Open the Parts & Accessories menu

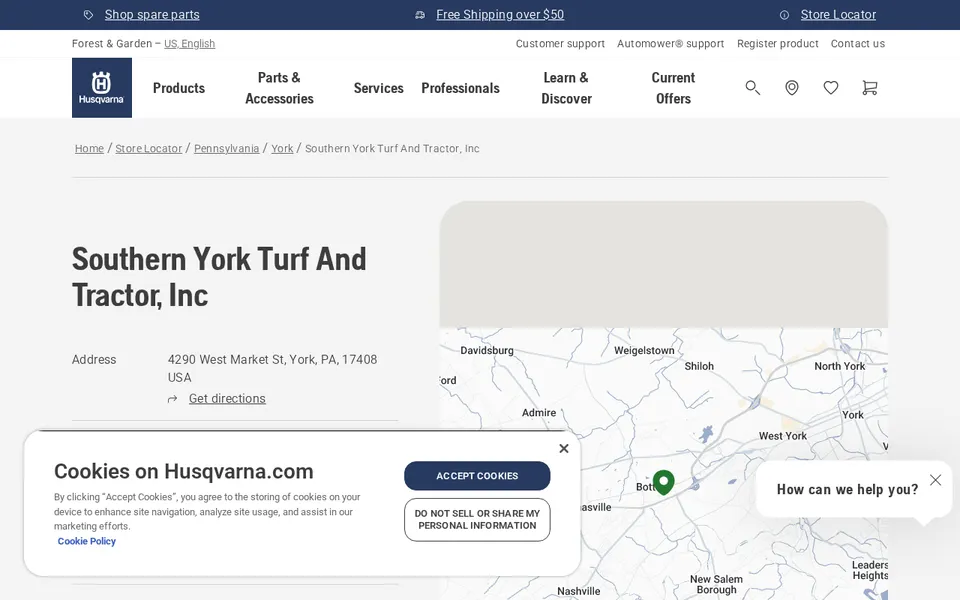[279, 88]
